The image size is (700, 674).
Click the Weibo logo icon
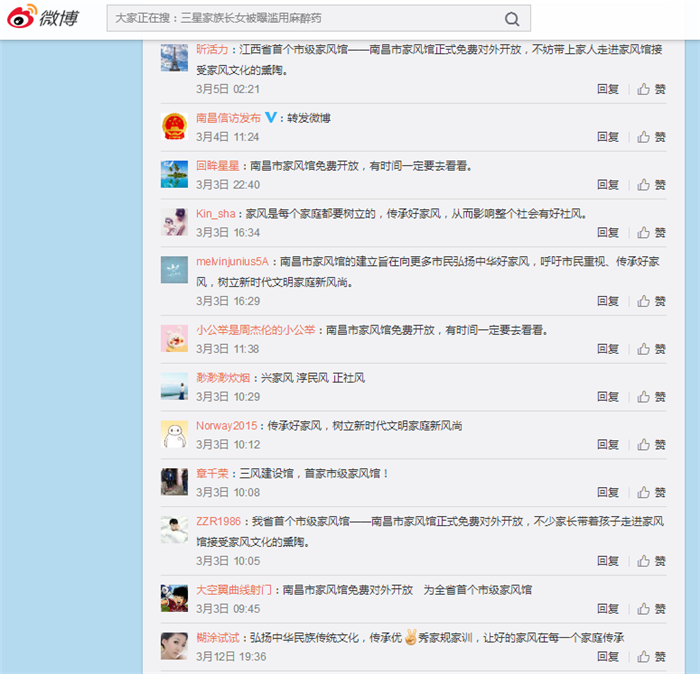click(x=21, y=18)
